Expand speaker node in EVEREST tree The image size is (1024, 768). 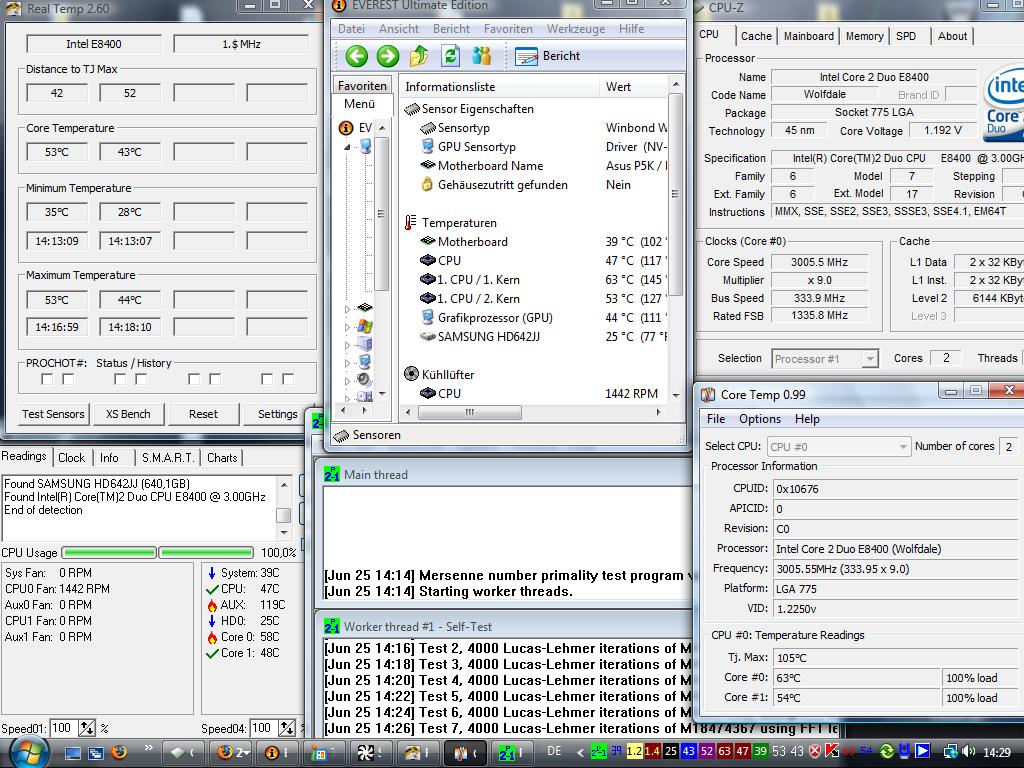pyautogui.click(x=347, y=380)
